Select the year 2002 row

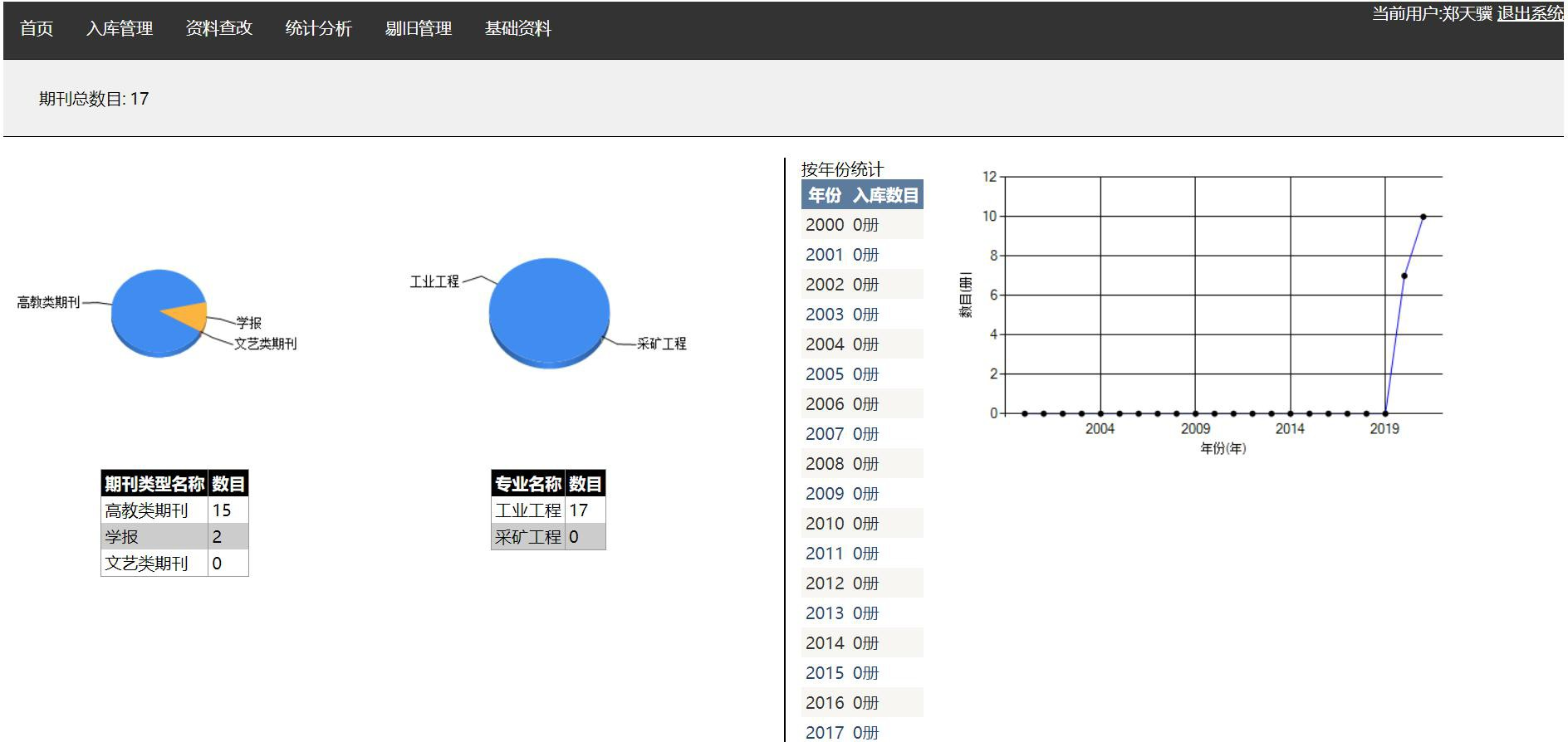click(x=862, y=285)
